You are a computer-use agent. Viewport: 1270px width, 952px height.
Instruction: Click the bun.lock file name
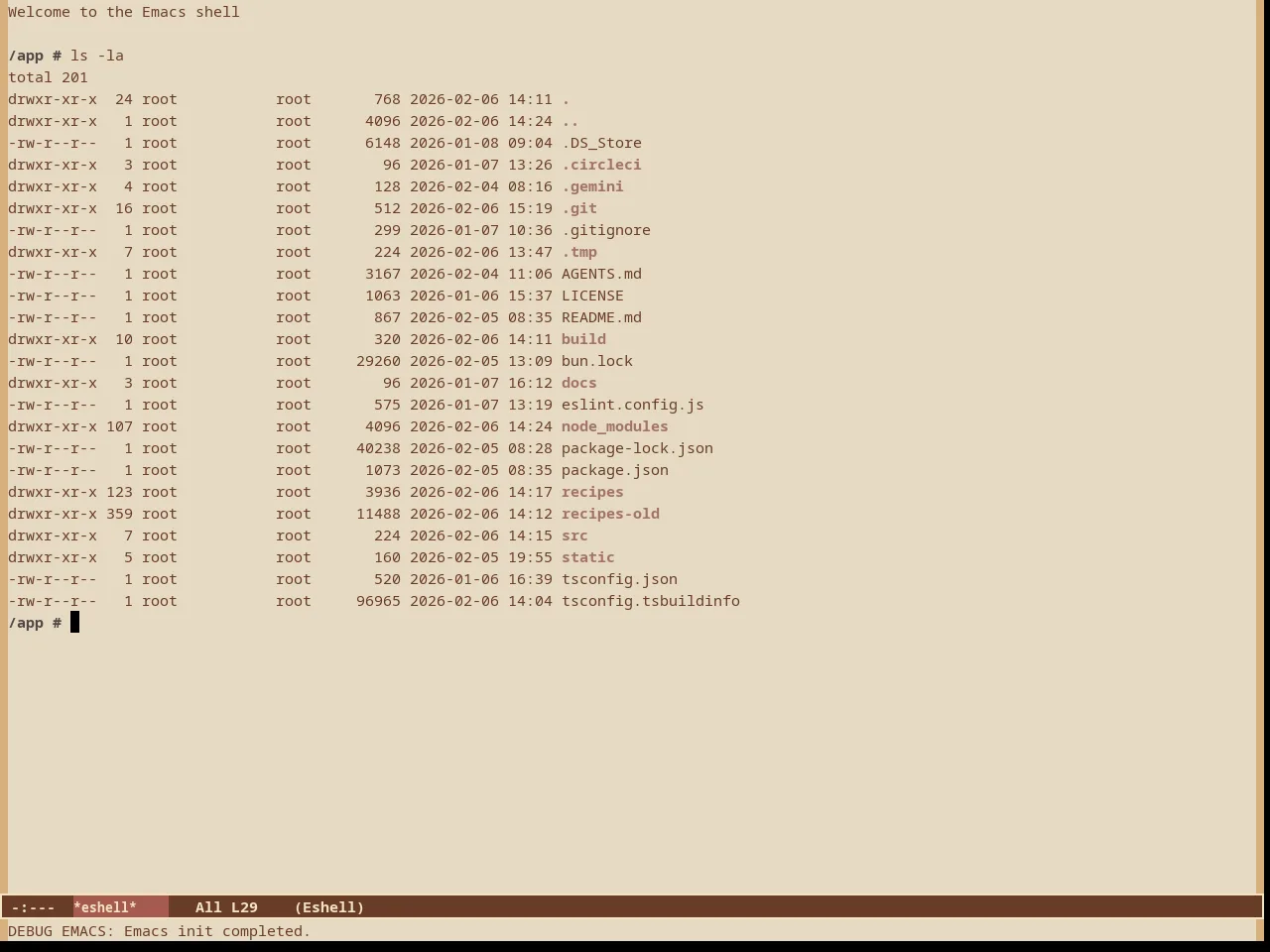[x=597, y=361]
